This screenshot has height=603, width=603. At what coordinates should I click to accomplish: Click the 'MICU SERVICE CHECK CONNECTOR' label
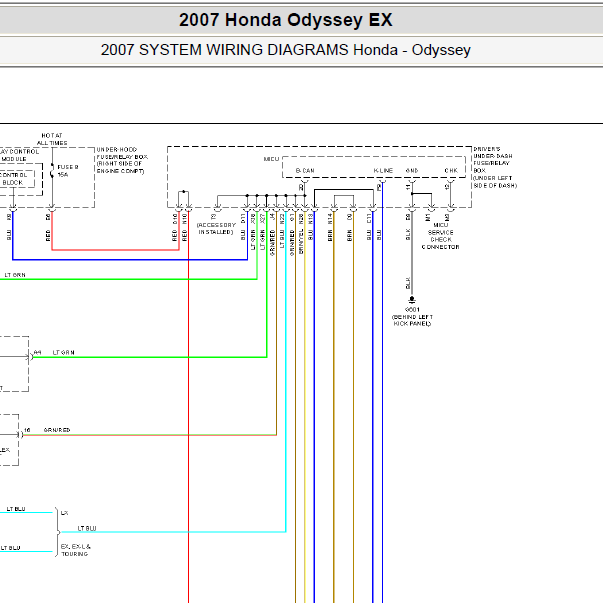point(441,236)
